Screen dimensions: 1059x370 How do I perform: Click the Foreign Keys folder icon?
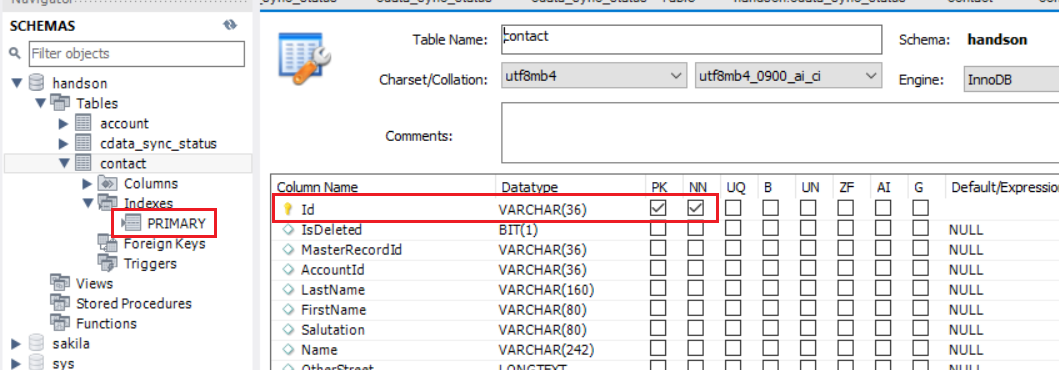[x=108, y=242]
